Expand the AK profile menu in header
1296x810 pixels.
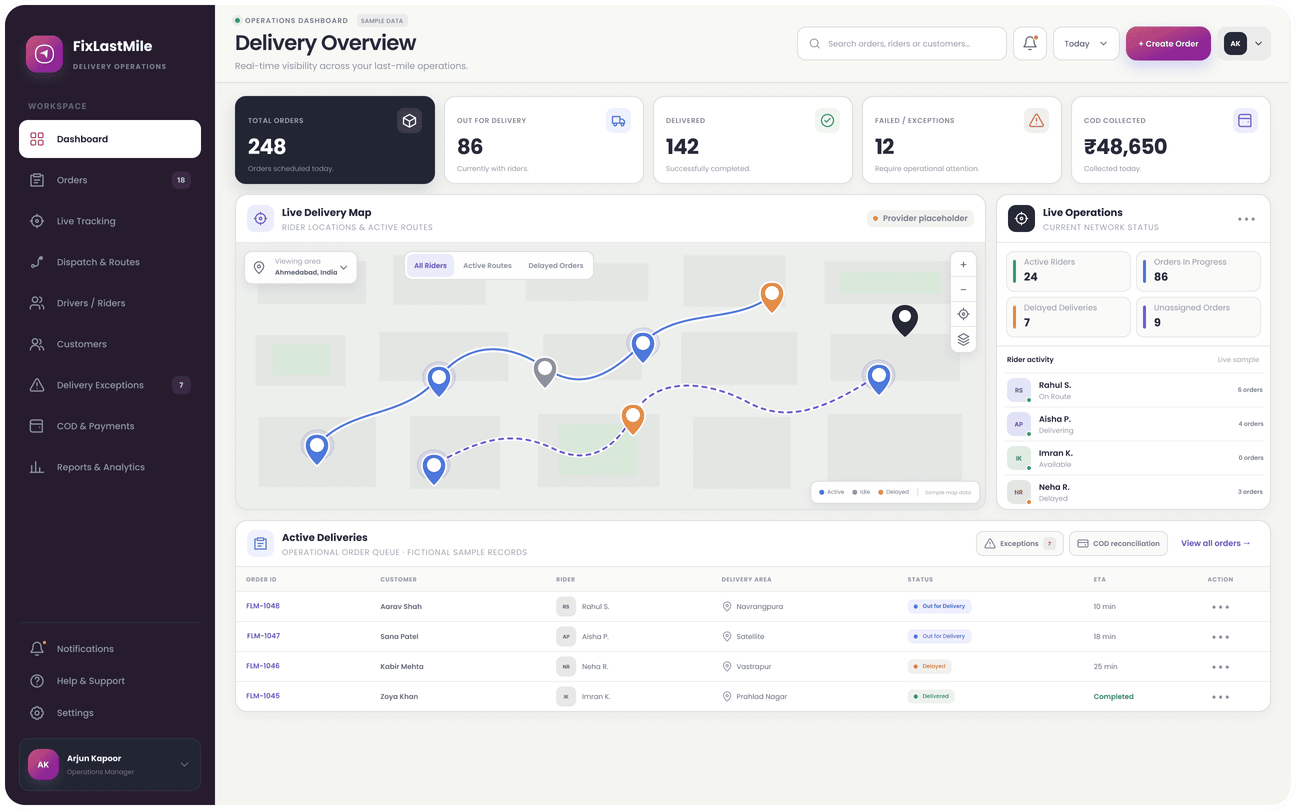[1245, 44]
